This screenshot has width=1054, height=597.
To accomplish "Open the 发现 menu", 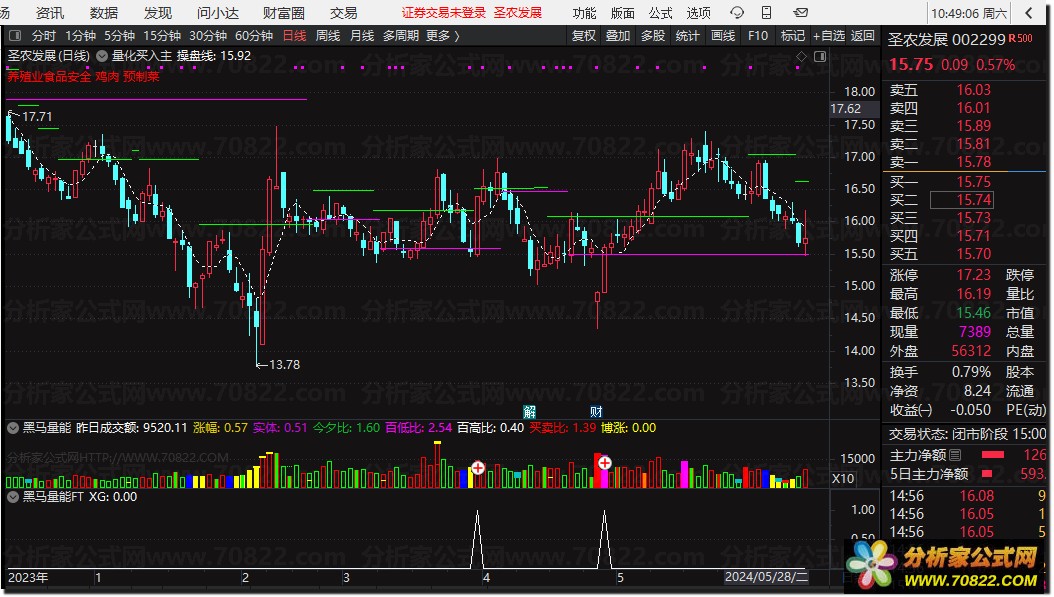I will click(158, 13).
